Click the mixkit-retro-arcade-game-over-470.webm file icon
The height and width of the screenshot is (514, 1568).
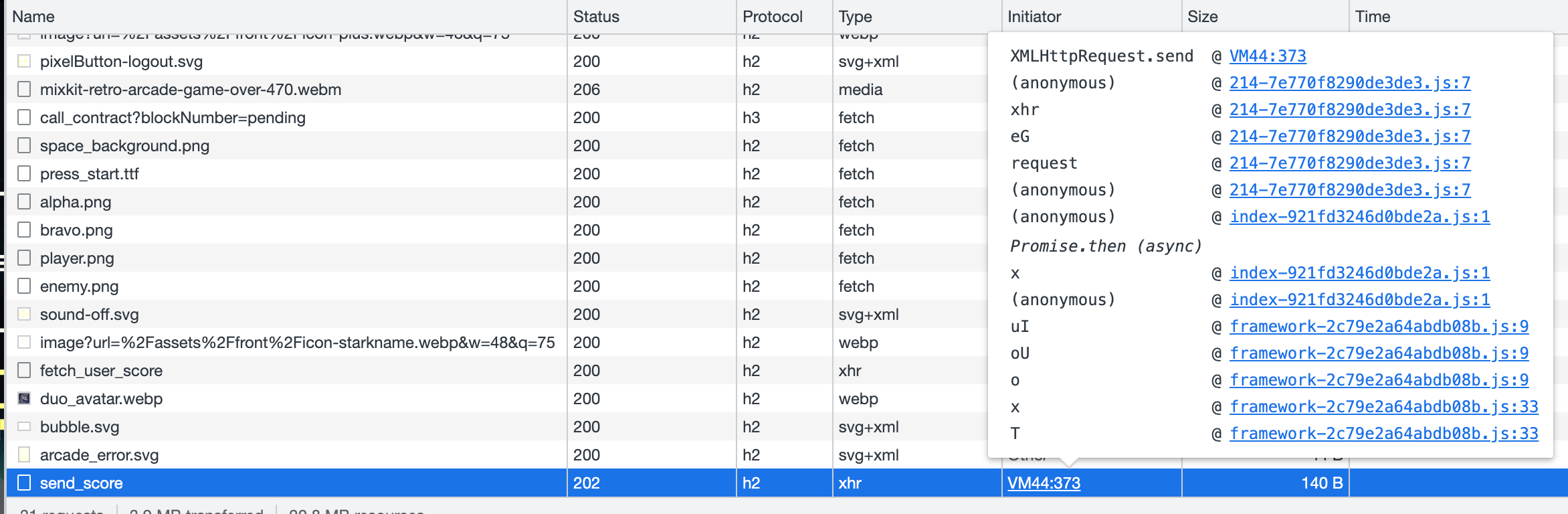pos(24,90)
